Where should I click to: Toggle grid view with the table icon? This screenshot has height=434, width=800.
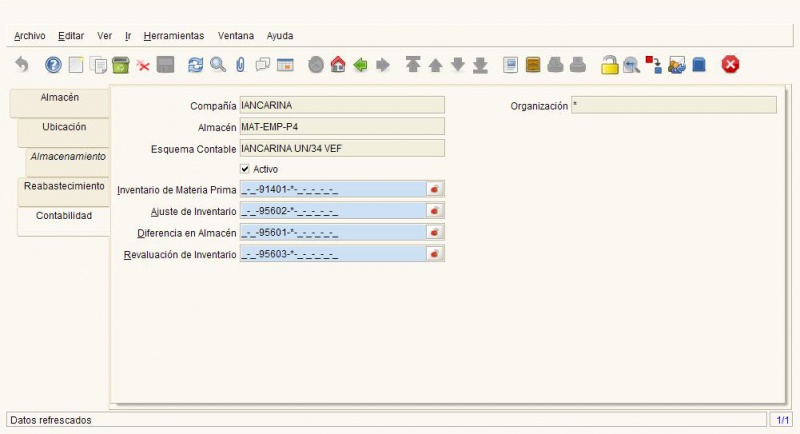[285, 65]
